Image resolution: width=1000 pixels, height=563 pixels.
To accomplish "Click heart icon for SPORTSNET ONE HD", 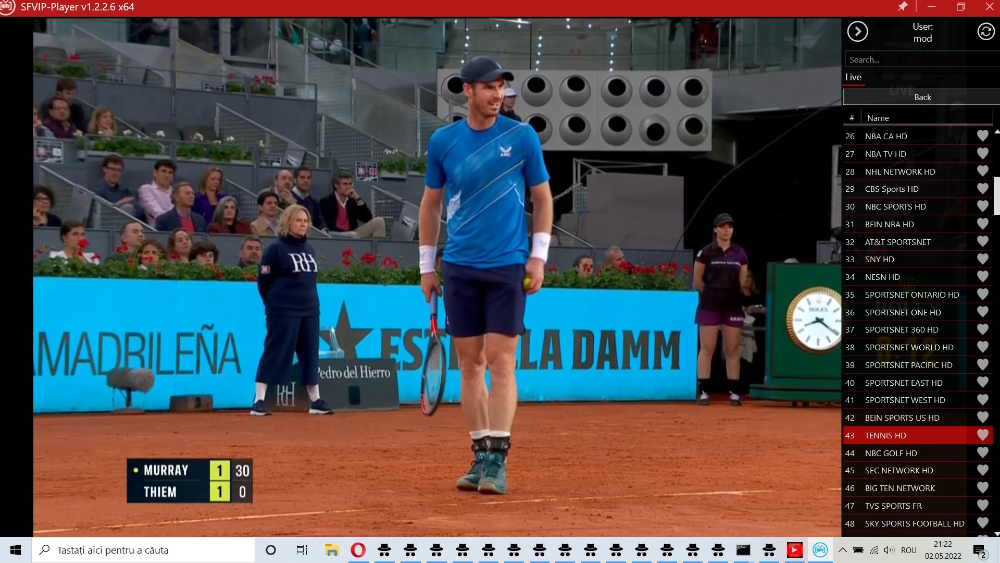I will pos(982,312).
